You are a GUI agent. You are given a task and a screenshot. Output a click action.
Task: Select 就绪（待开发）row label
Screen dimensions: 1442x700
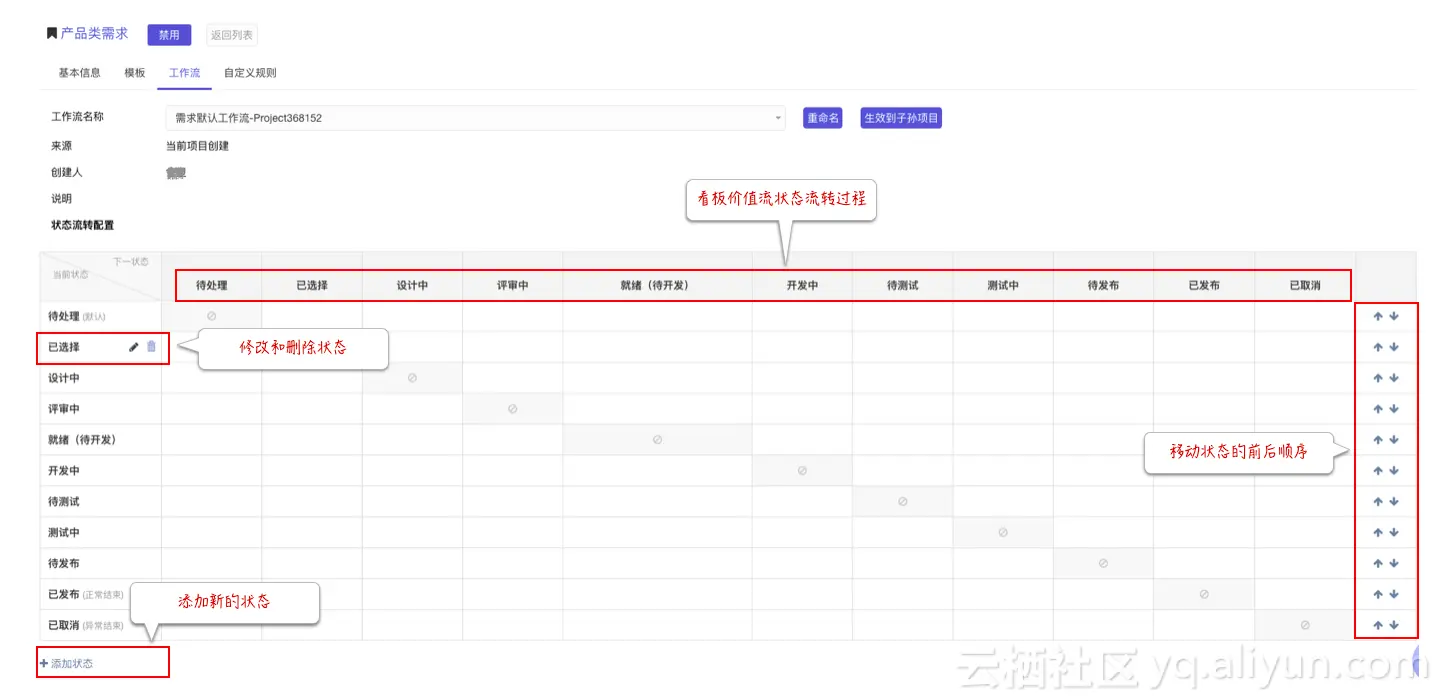coord(82,440)
